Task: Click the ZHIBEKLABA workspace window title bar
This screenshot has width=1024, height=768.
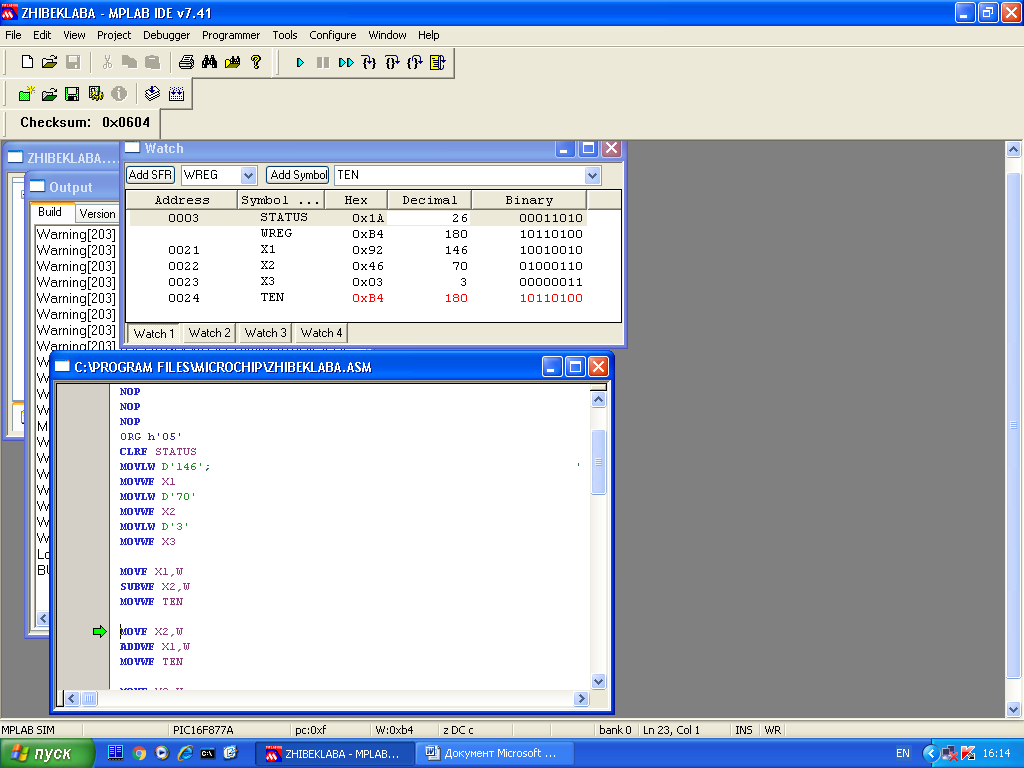Action: (x=63, y=158)
